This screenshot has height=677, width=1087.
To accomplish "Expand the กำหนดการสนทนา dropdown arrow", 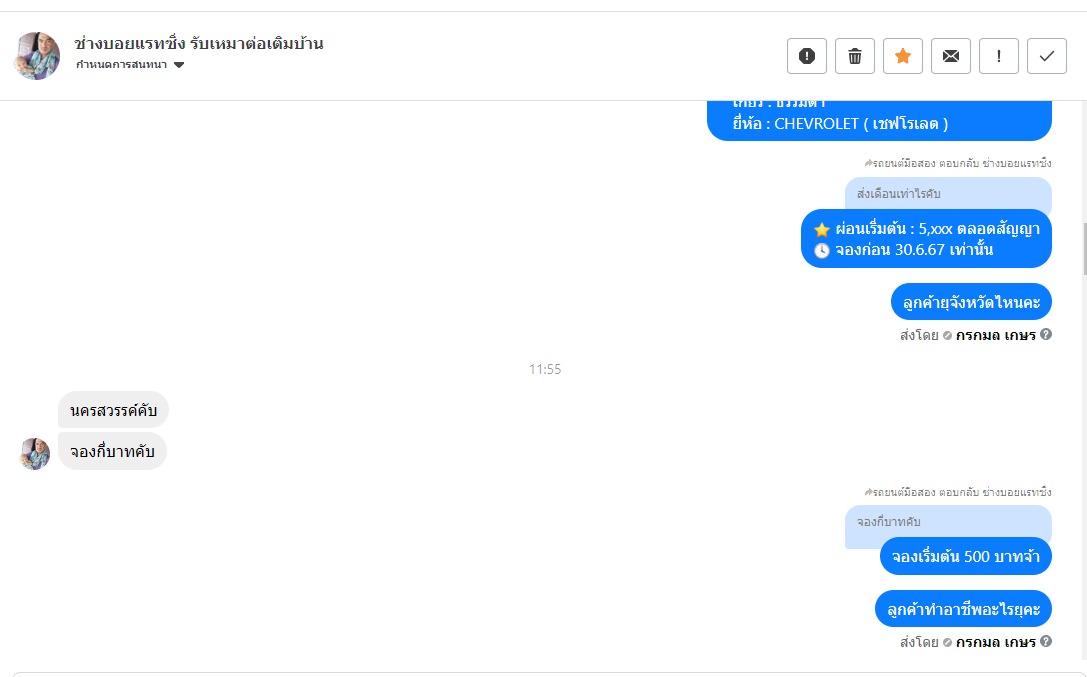I will (x=179, y=65).
